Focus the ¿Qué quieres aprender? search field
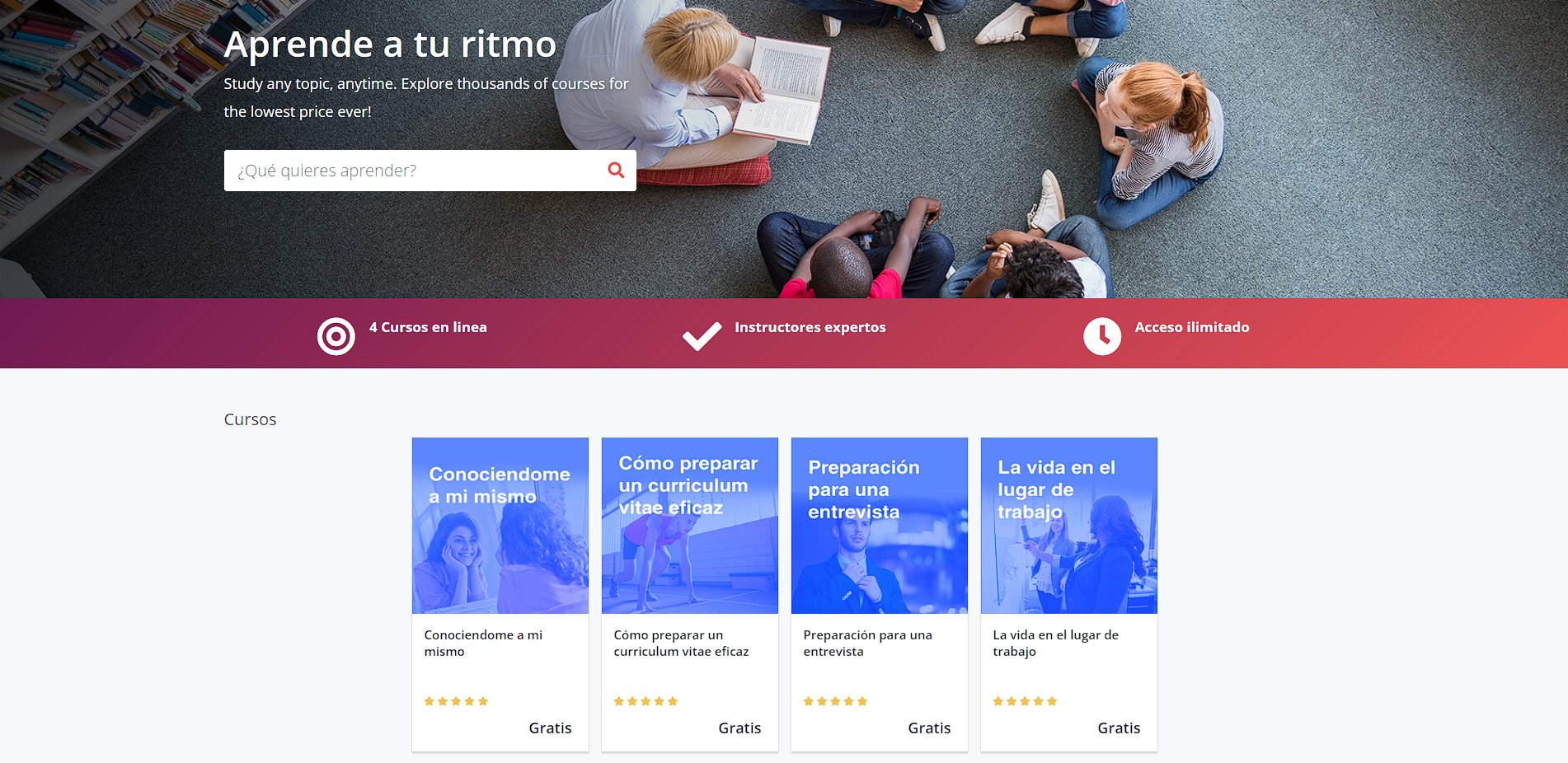Screen dimensions: 1568x763 pos(430,171)
